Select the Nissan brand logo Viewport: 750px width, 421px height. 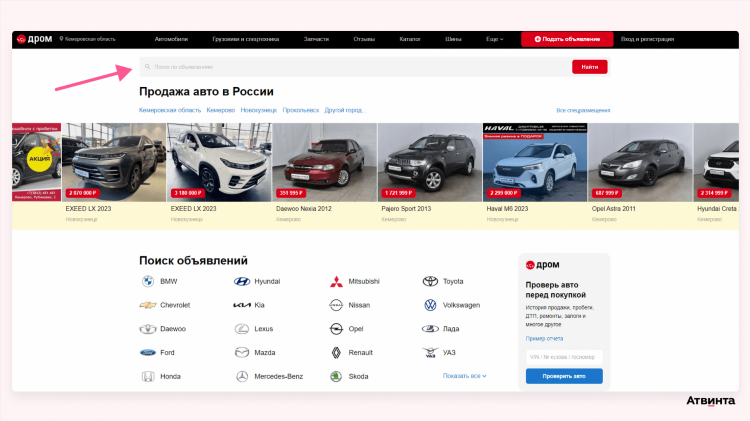[x=336, y=305]
